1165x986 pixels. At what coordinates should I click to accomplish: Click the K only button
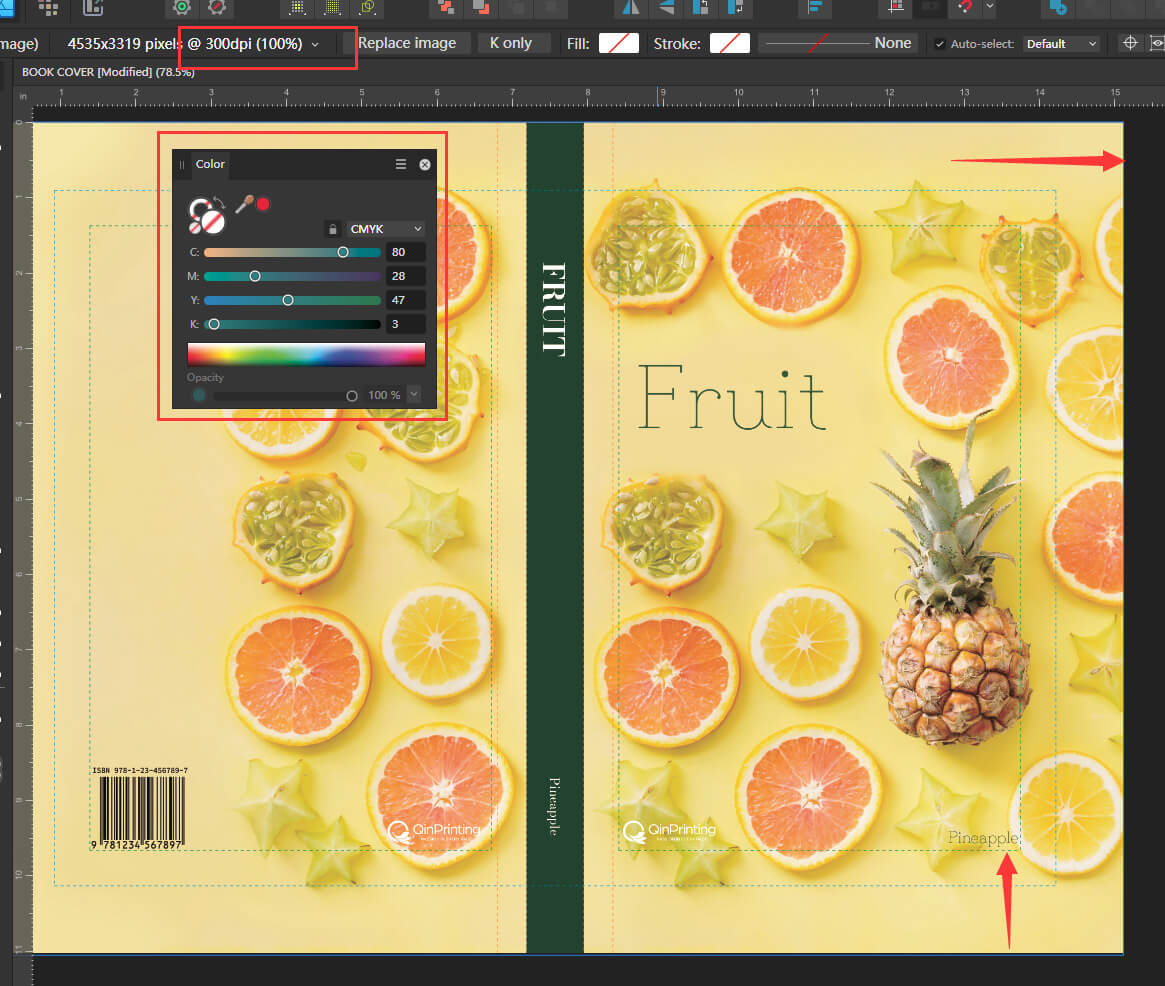(510, 43)
